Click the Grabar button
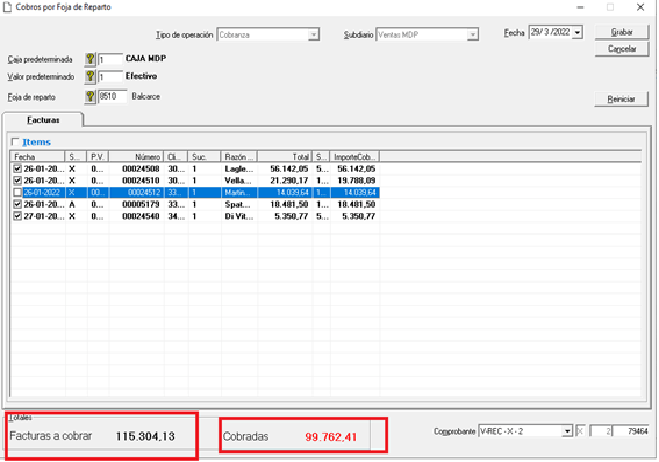This screenshot has width=659, height=462. coord(622,33)
